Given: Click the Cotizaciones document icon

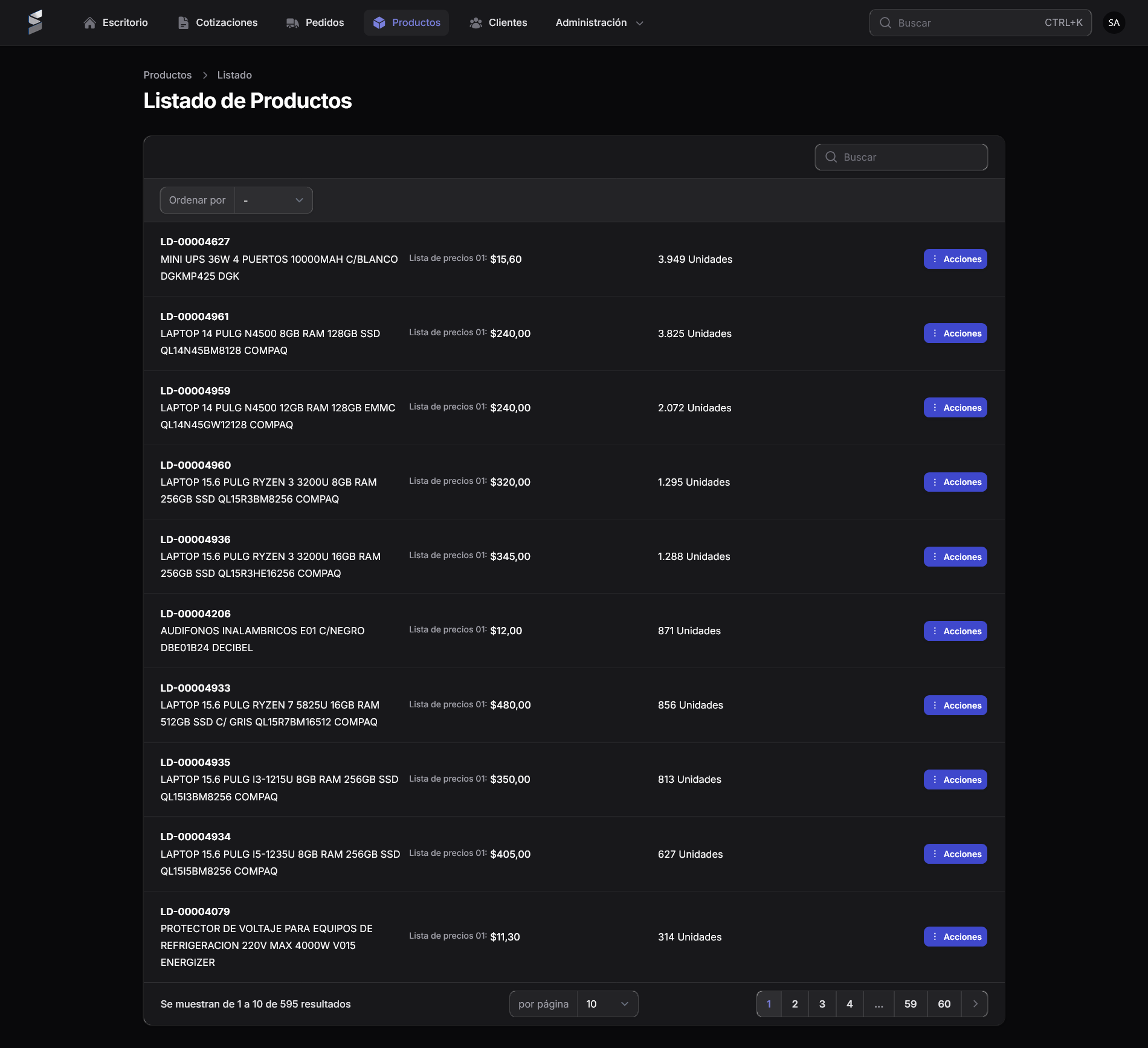Looking at the screenshot, I should coord(182,22).
